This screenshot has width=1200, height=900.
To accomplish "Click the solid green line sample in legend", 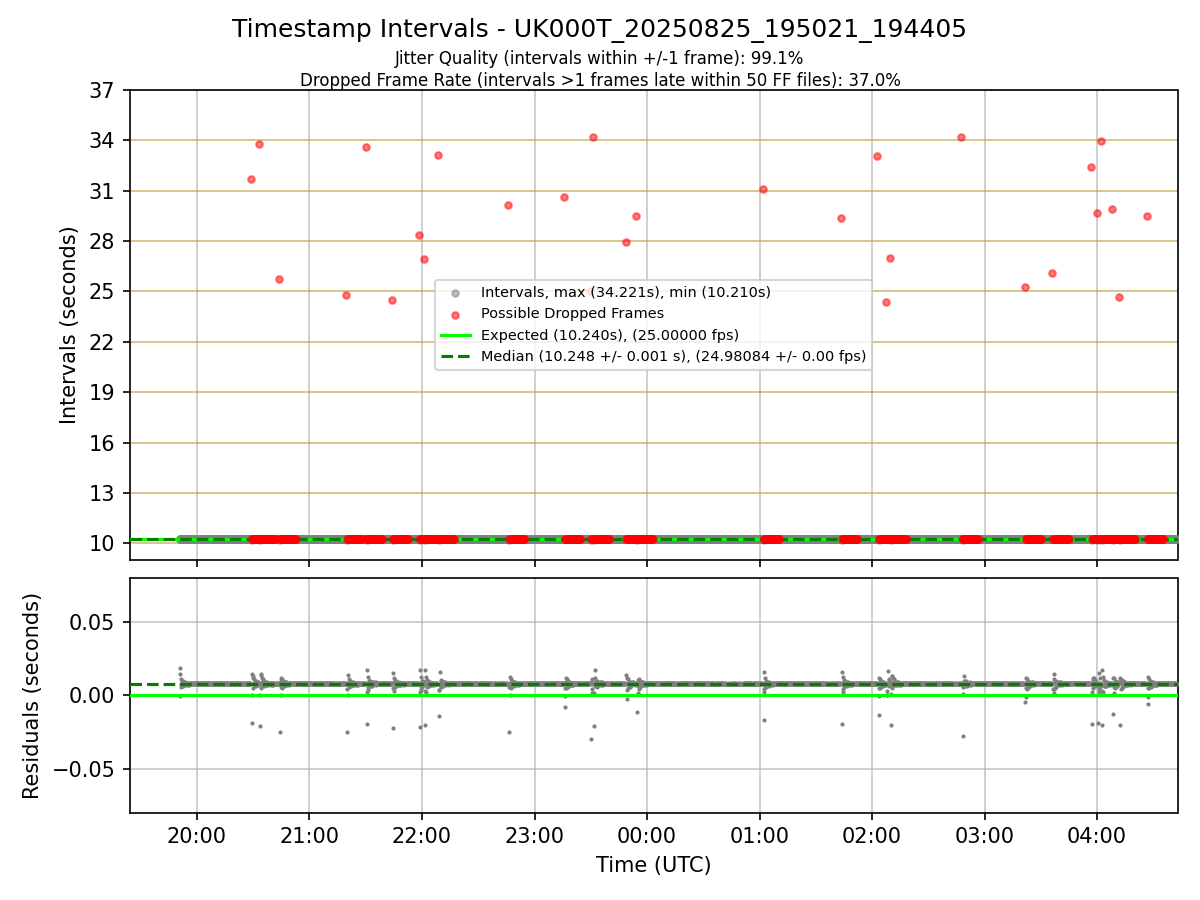I will tap(455, 335).
